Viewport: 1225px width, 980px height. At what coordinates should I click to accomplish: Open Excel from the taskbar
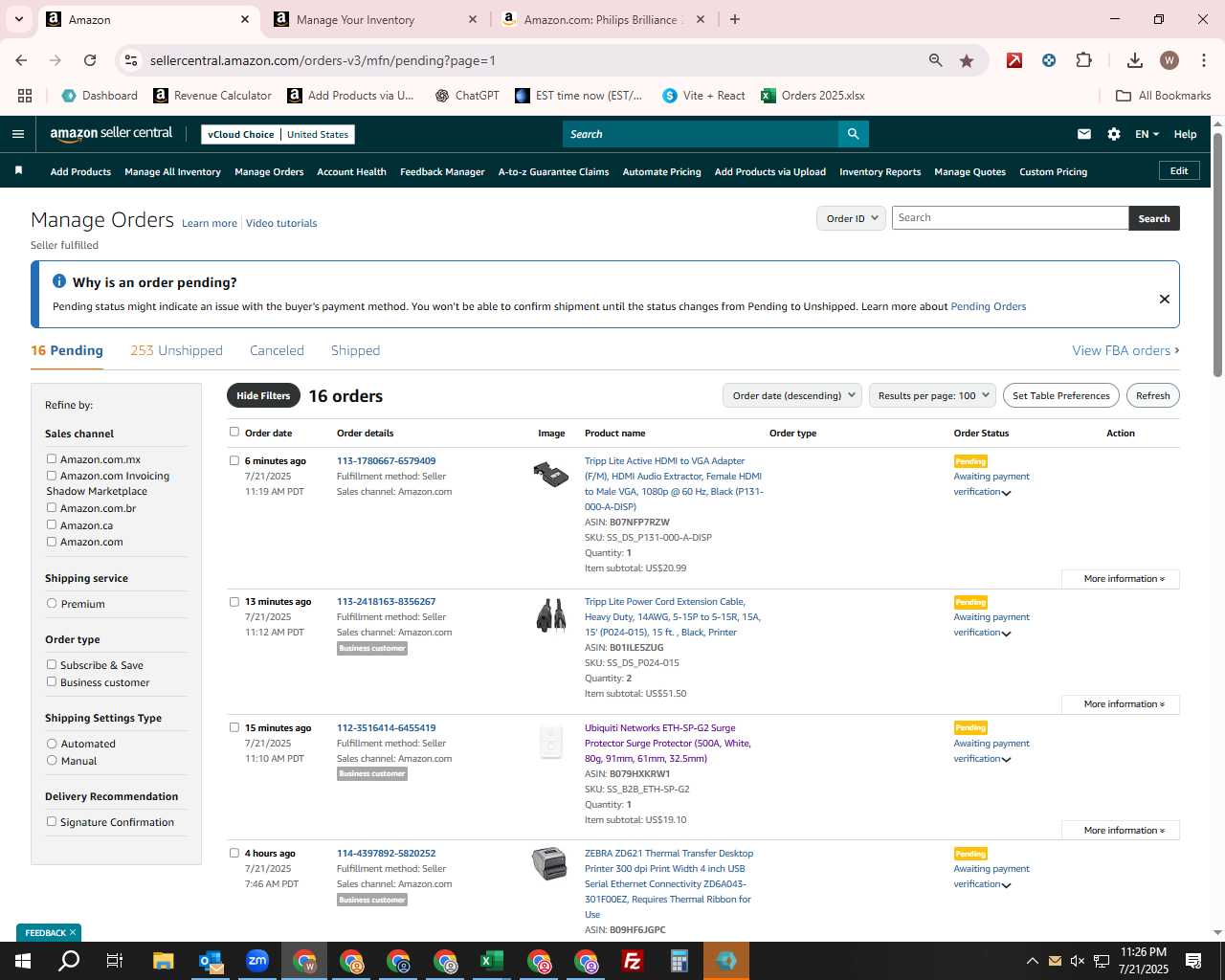tap(492, 961)
